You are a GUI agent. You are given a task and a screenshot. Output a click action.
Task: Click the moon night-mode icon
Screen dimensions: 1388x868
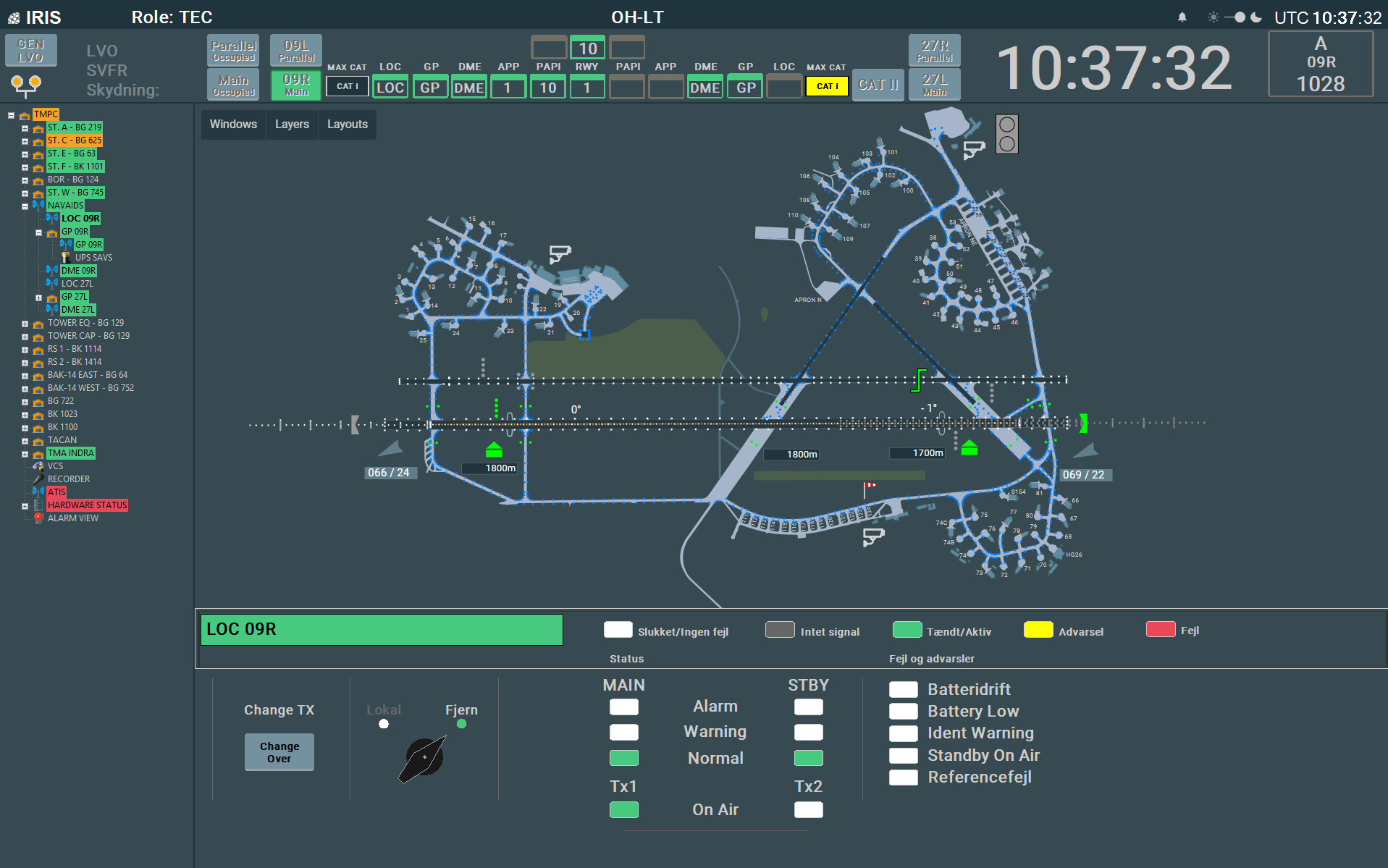pos(1256,17)
